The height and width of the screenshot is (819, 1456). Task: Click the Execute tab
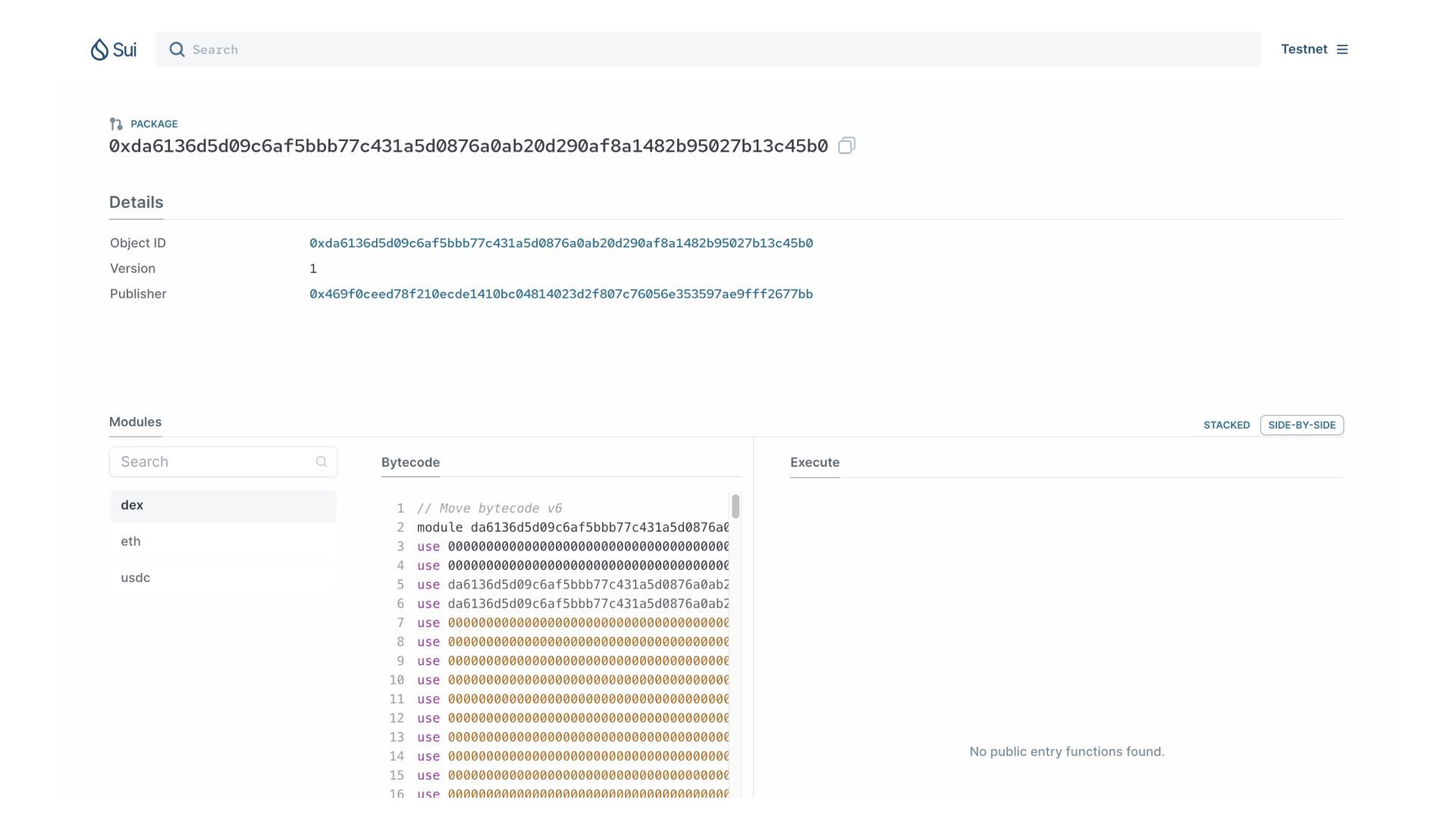click(x=816, y=462)
